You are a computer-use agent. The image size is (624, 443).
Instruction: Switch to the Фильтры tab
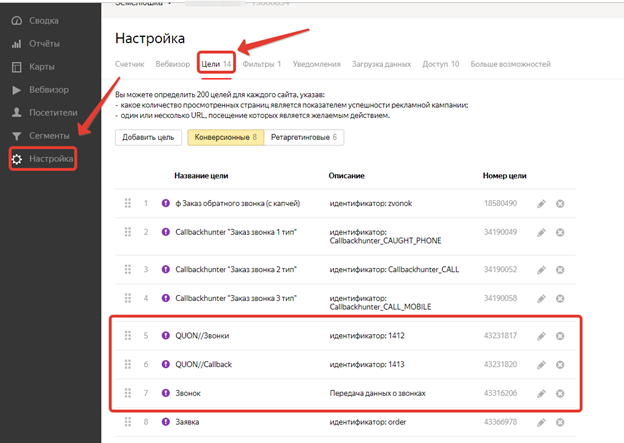[262, 64]
